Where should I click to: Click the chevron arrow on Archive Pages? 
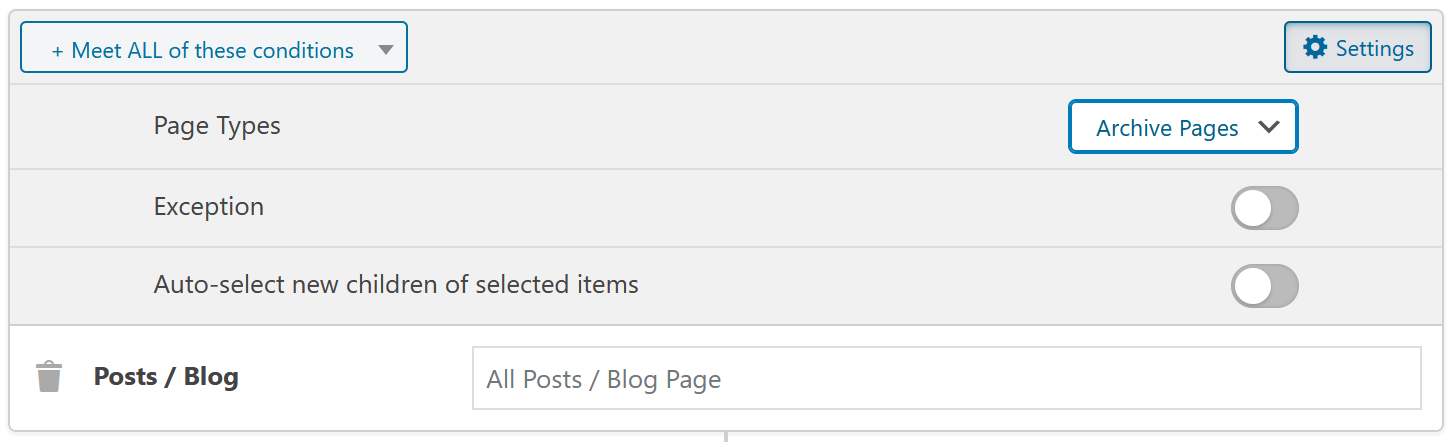point(1268,127)
